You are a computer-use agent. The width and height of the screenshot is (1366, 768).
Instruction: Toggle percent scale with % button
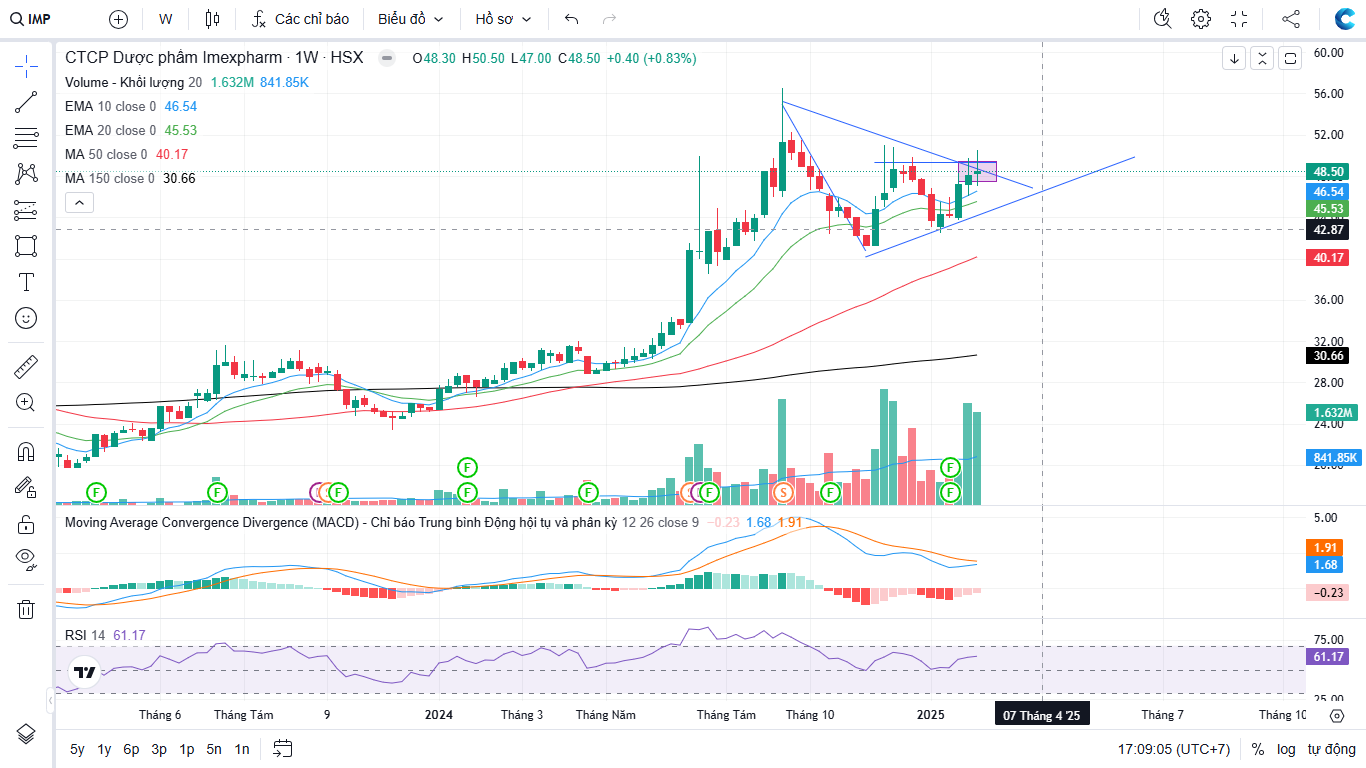point(1258,749)
